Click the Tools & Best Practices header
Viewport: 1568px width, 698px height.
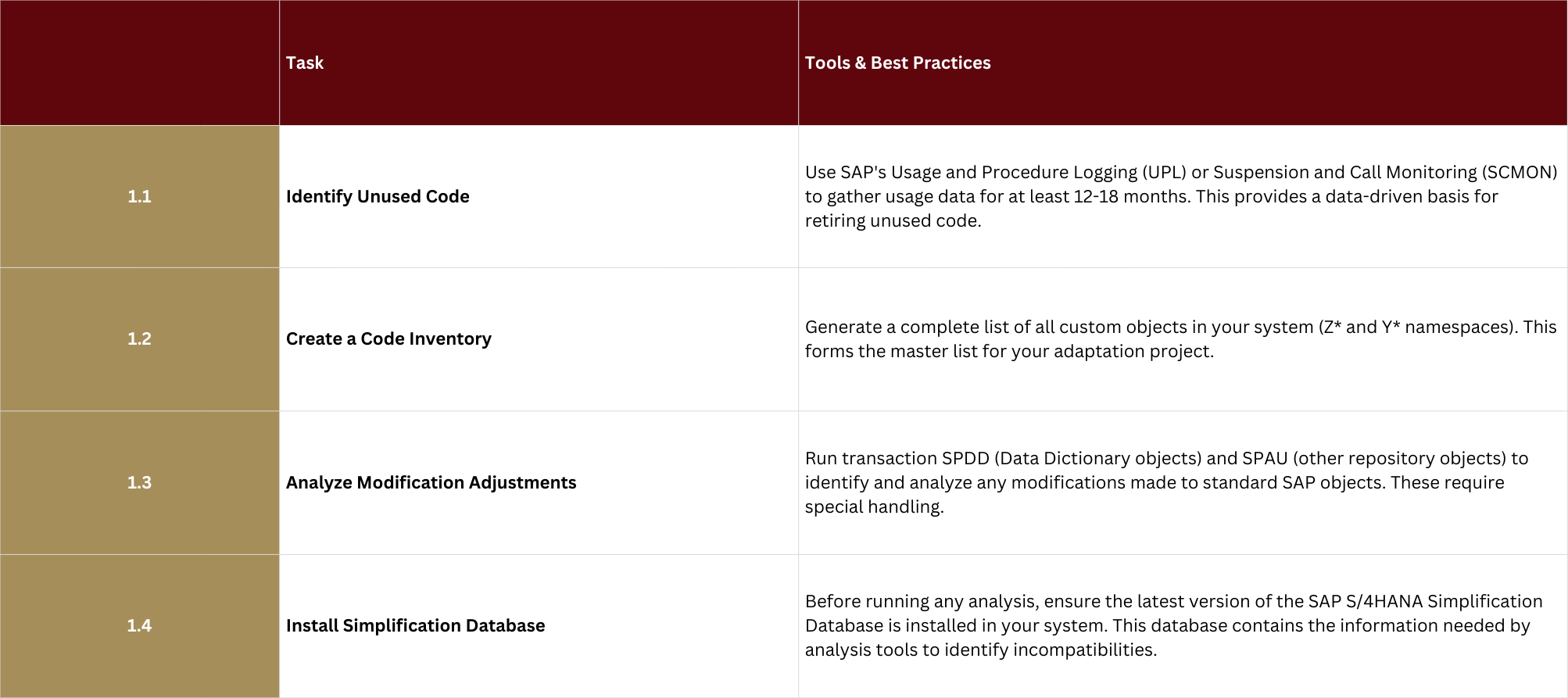coord(897,63)
